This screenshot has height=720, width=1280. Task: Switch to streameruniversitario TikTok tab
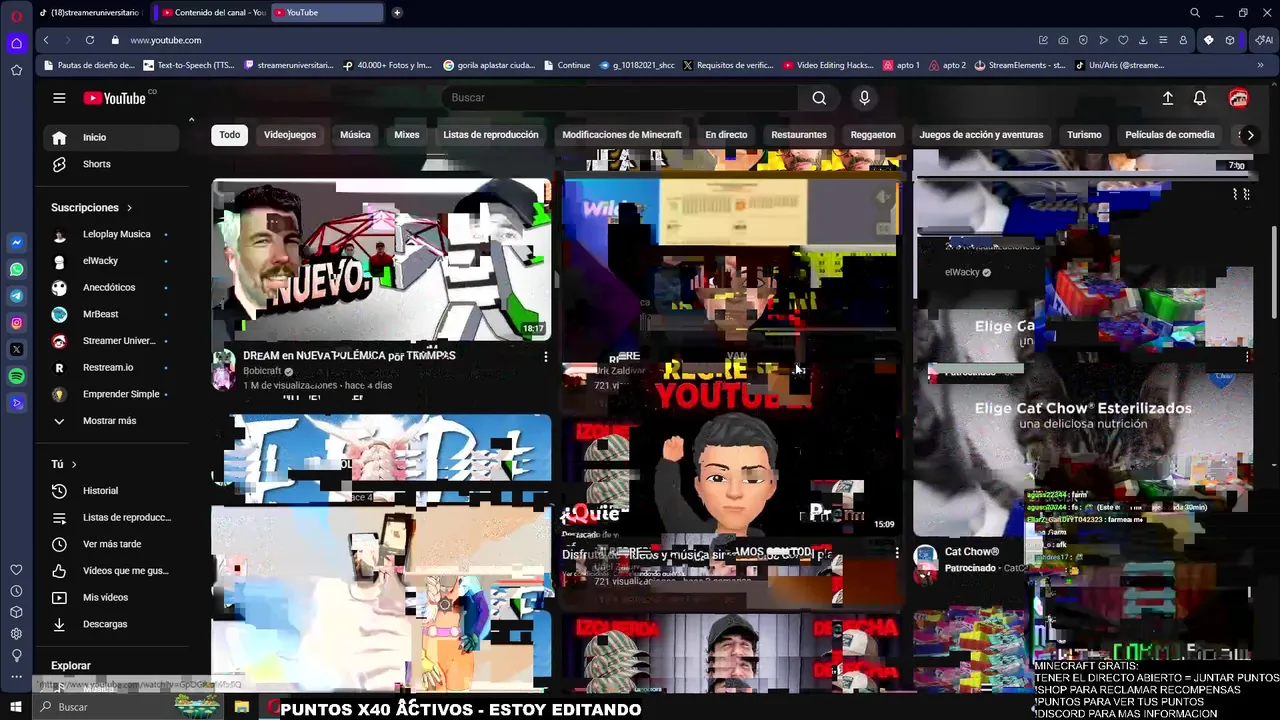click(89, 13)
